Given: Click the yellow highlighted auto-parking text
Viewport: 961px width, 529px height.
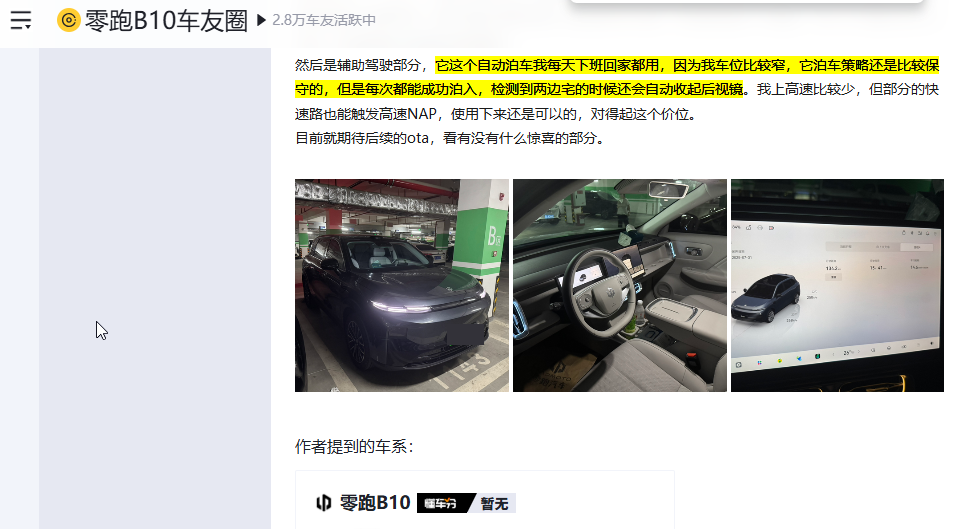Looking at the screenshot, I should click(617, 77).
